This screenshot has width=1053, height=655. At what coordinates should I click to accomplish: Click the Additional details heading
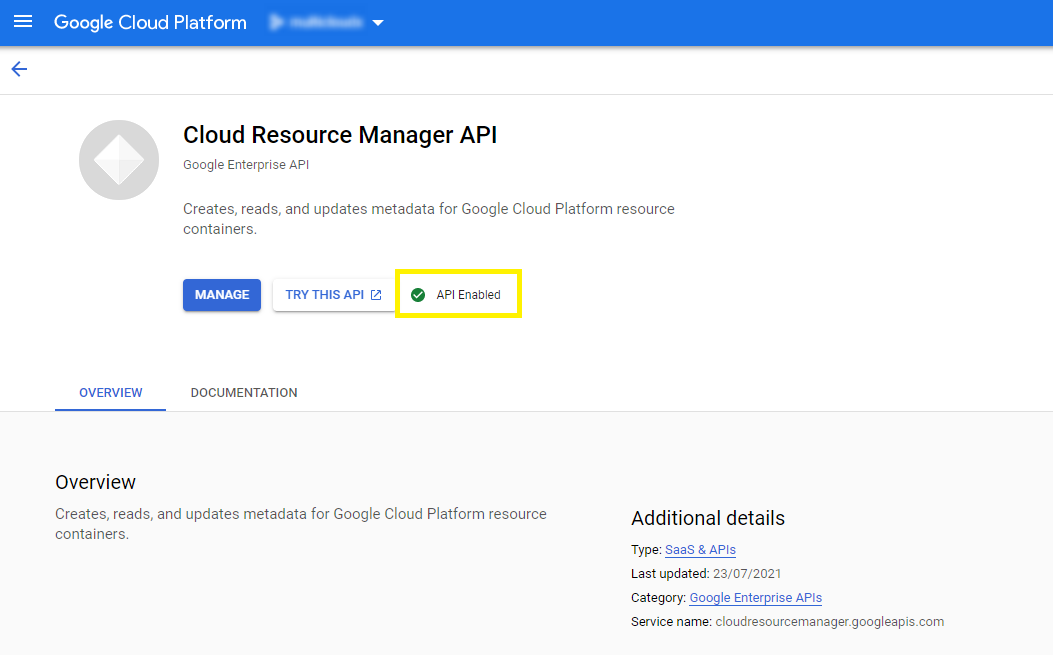click(708, 518)
